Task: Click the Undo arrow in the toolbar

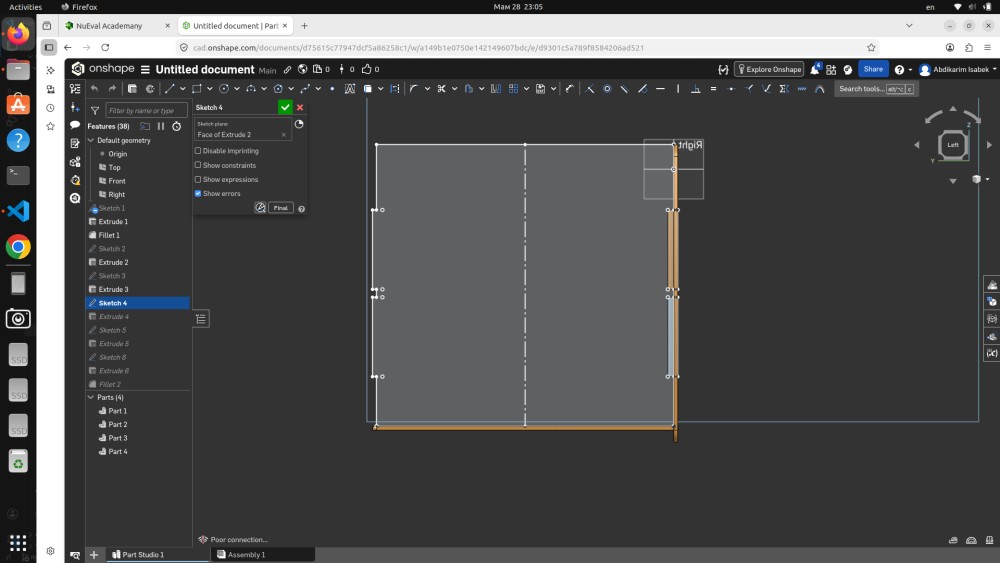Action: [94, 89]
